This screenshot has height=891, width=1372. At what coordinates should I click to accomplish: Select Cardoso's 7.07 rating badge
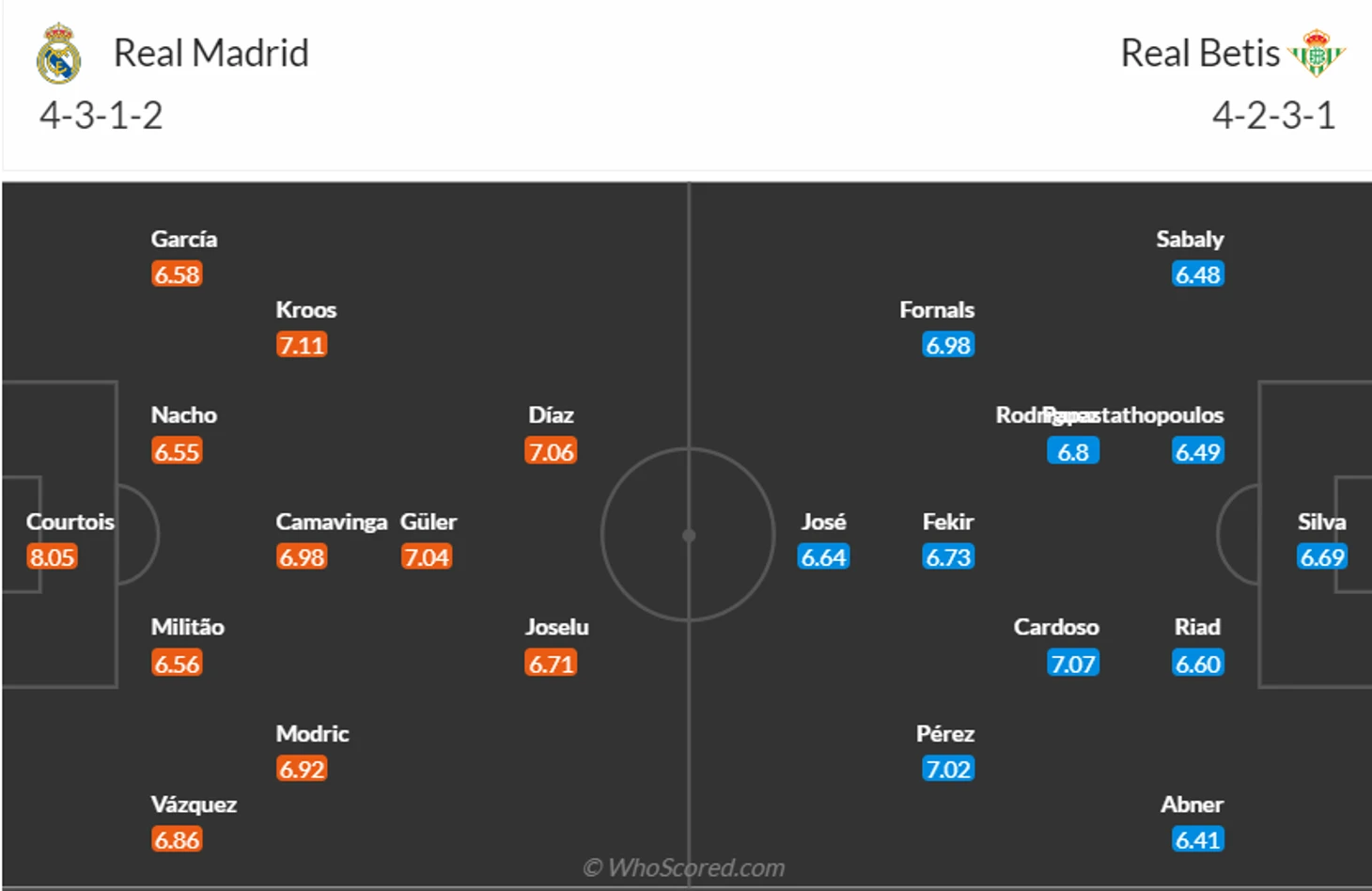[1073, 664]
